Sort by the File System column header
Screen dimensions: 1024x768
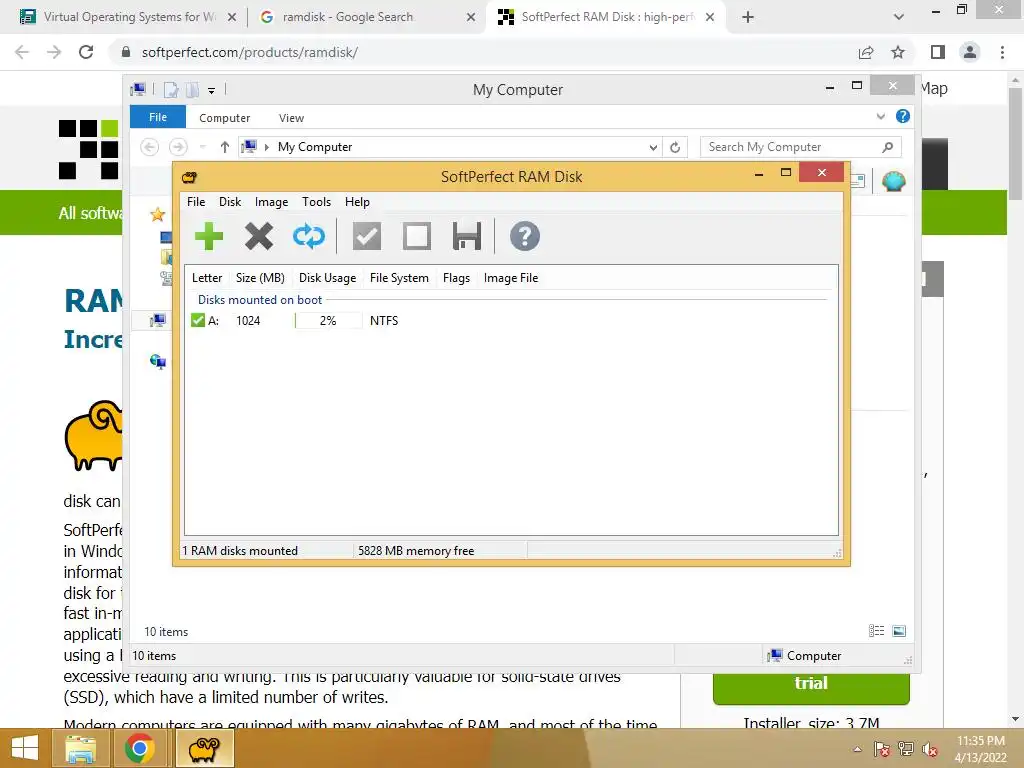[399, 278]
